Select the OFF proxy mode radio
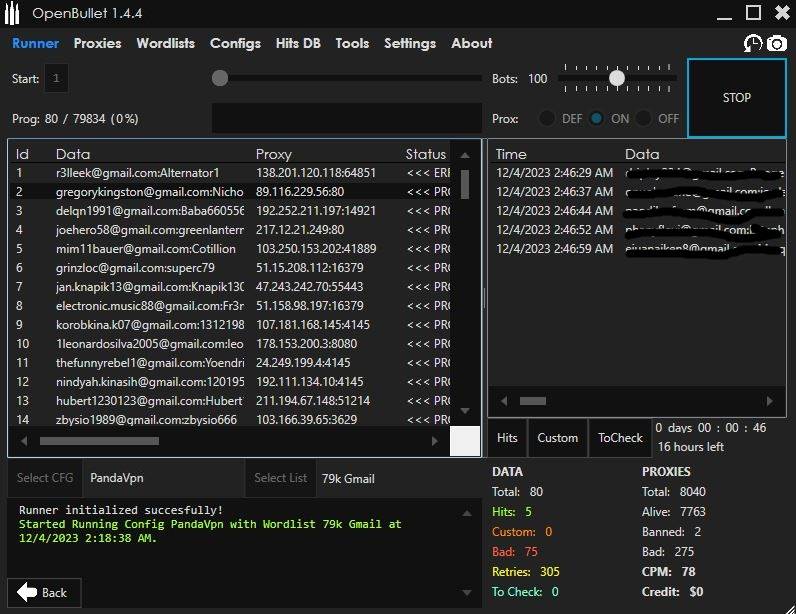This screenshot has width=796, height=614. (643, 118)
